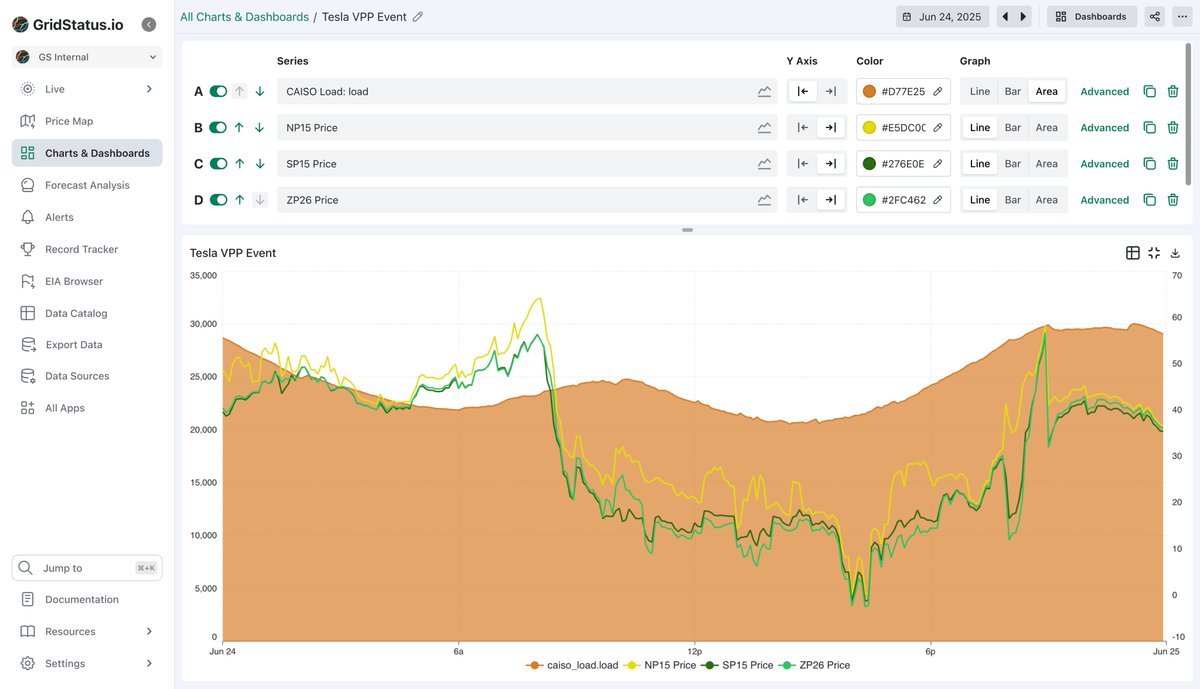Screen dimensions: 1200x689
Task: Click the CAISO Load orange color swatch
Action: click(x=869, y=91)
